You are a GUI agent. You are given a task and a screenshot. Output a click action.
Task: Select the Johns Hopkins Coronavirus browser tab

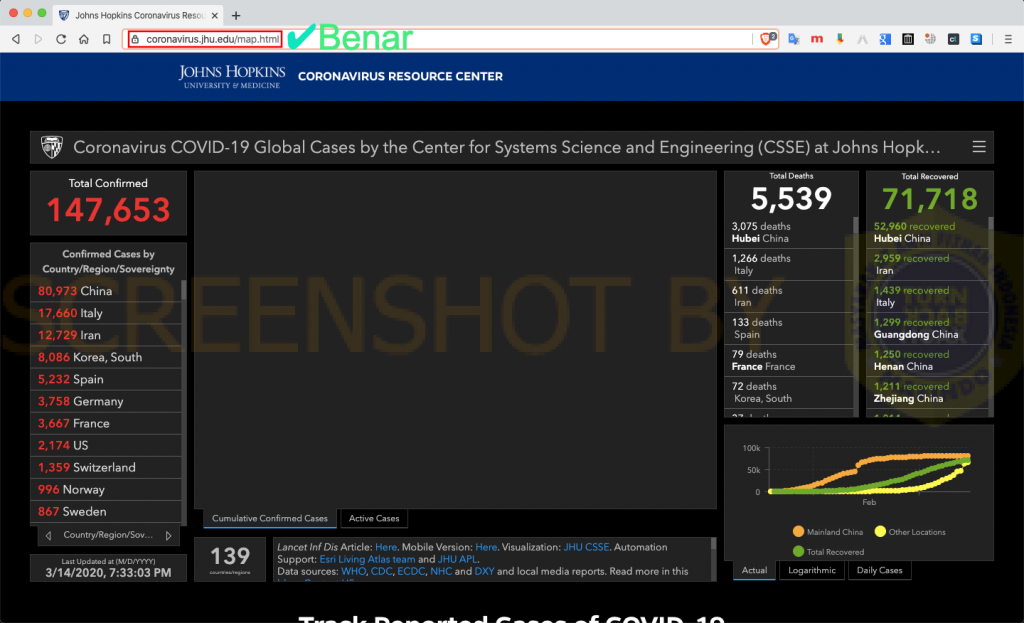(138, 15)
